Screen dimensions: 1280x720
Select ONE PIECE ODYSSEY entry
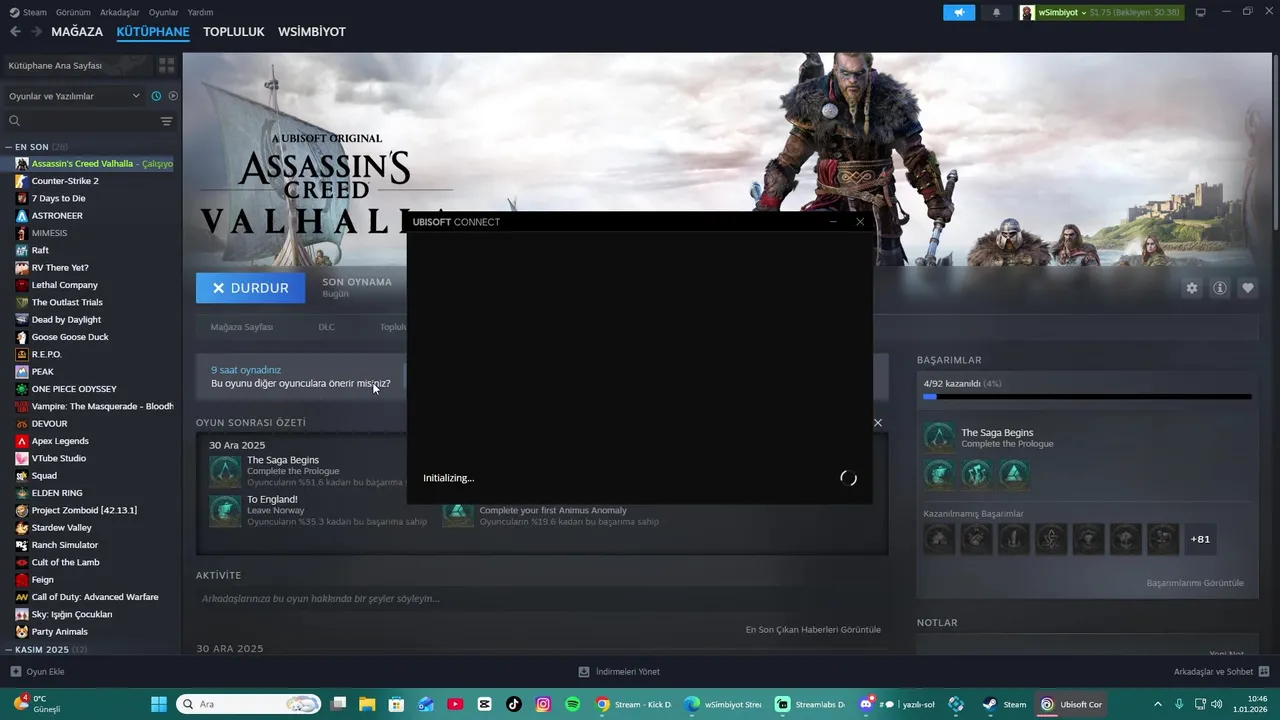[x=74, y=389]
